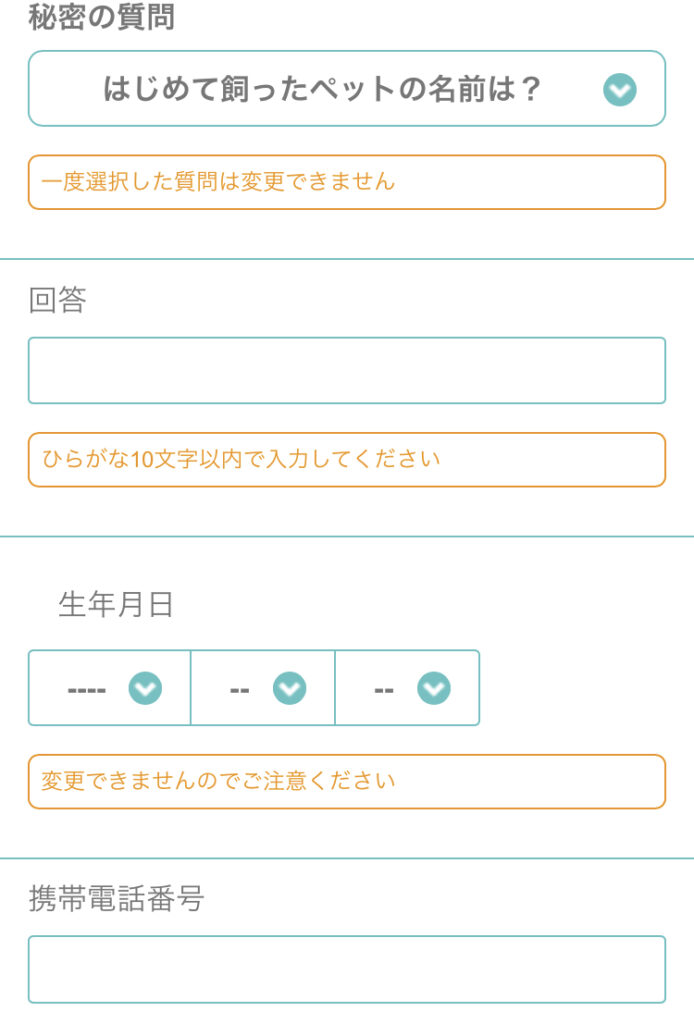Click the 携帯電話番号 field label
This screenshot has width=694, height=1024.
point(116,899)
